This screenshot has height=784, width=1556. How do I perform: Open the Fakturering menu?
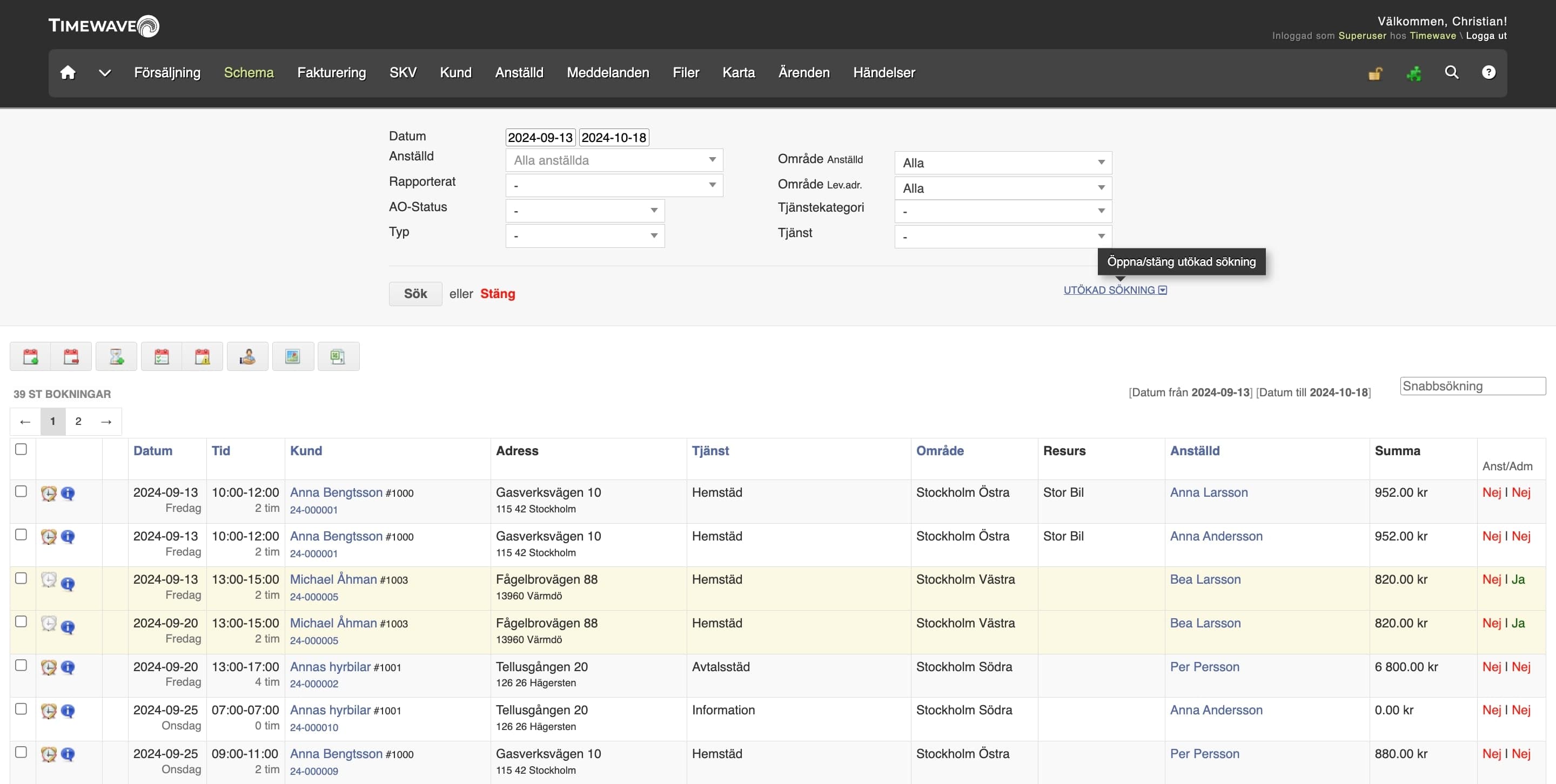tap(332, 72)
